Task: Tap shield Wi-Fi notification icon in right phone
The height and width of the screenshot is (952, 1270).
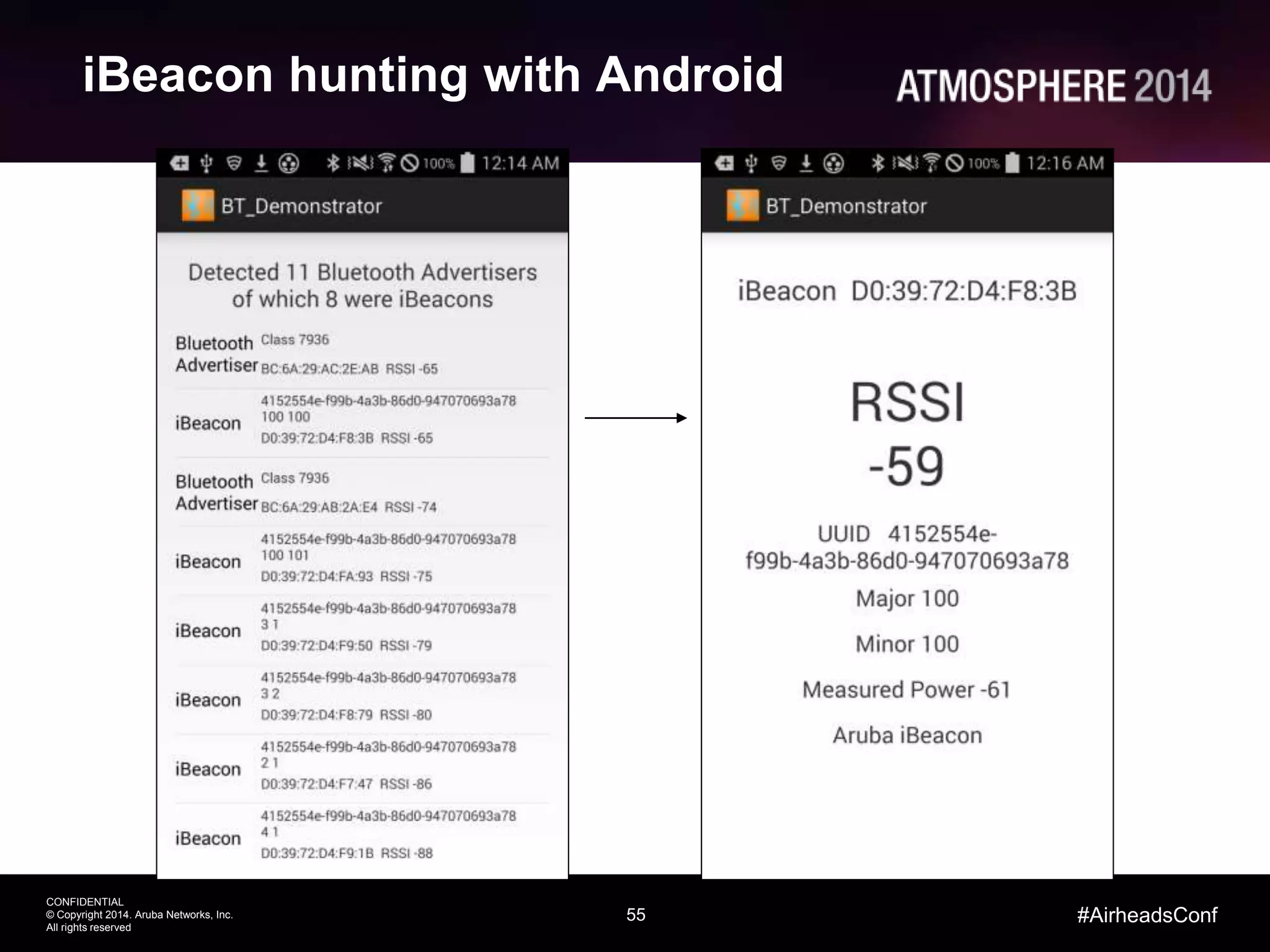Action: 778,163
